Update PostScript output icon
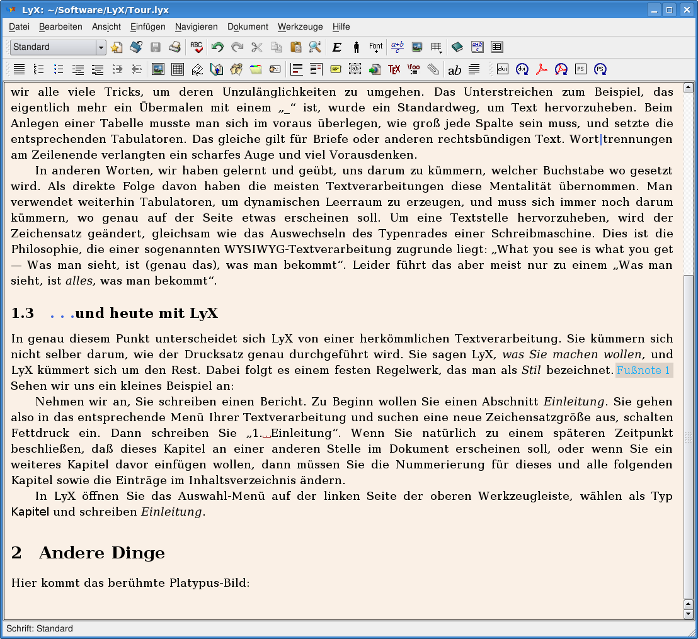The image size is (698, 639). click(601, 69)
